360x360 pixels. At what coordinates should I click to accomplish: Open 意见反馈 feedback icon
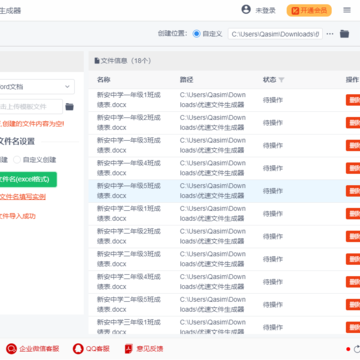point(129,349)
